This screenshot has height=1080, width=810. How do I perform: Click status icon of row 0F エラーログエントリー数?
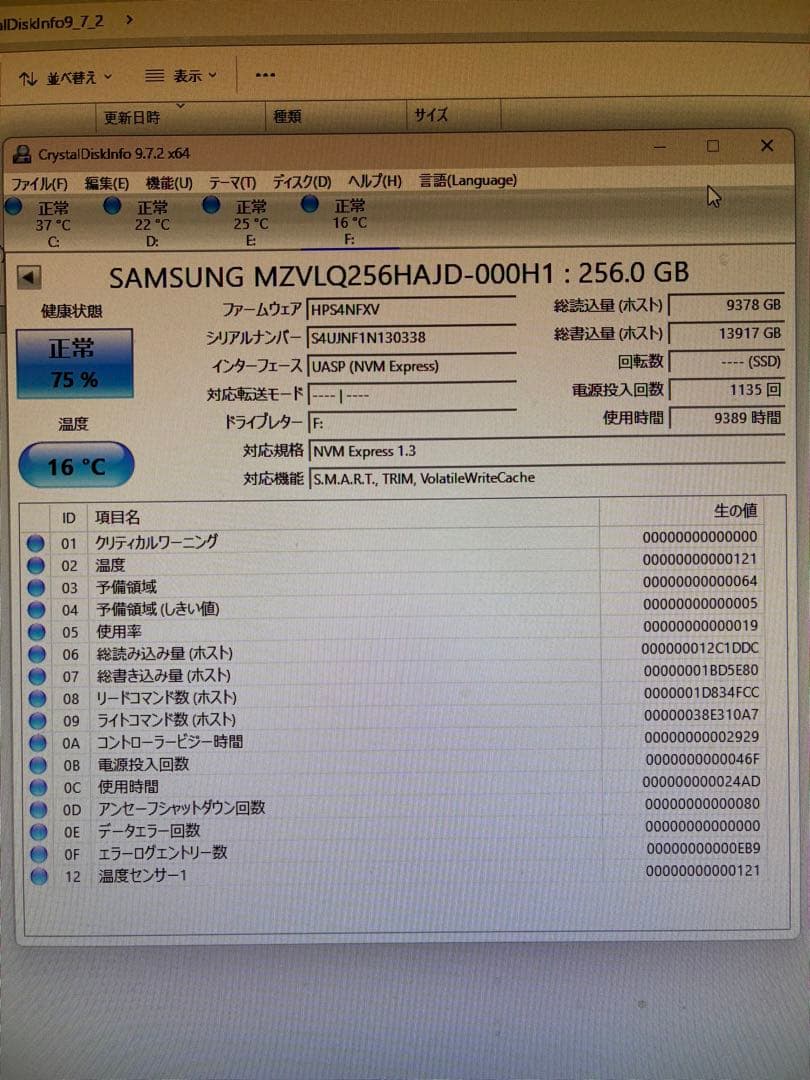pos(39,853)
